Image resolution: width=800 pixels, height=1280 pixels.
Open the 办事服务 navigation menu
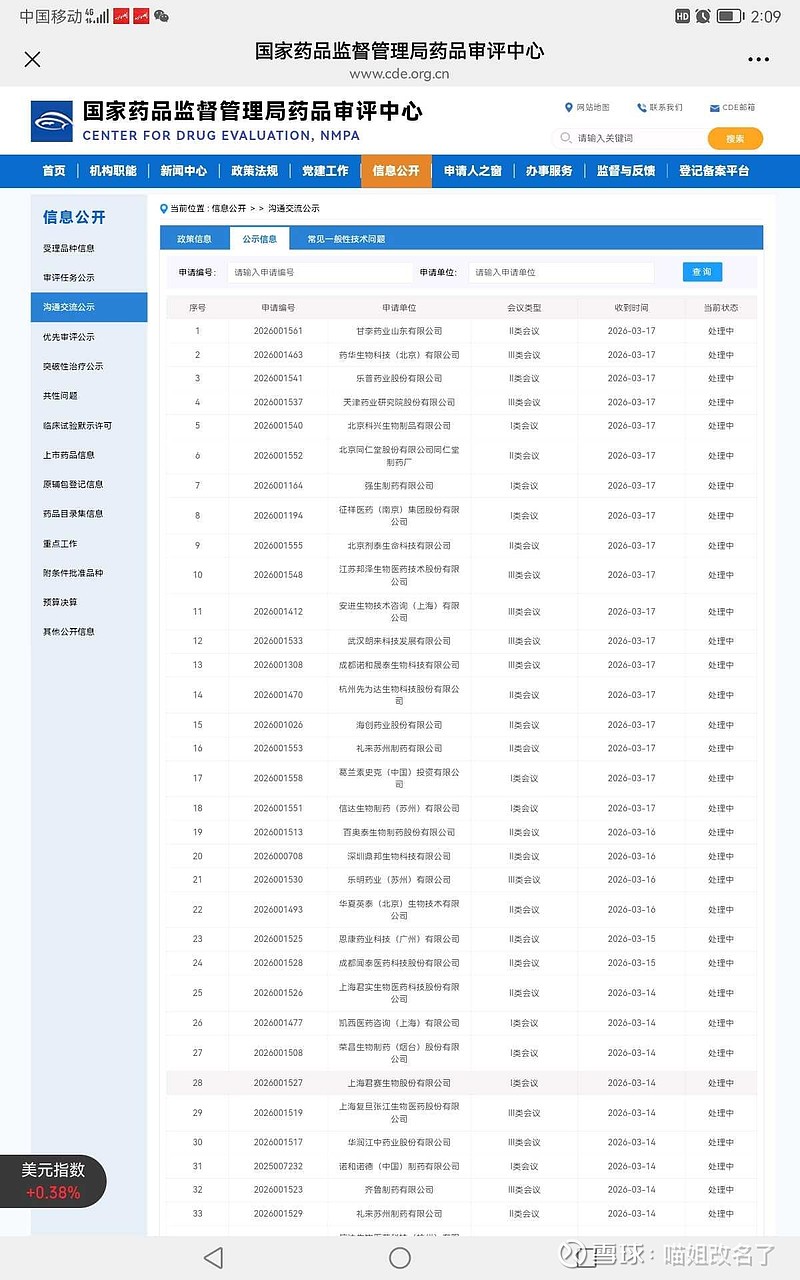pos(549,171)
